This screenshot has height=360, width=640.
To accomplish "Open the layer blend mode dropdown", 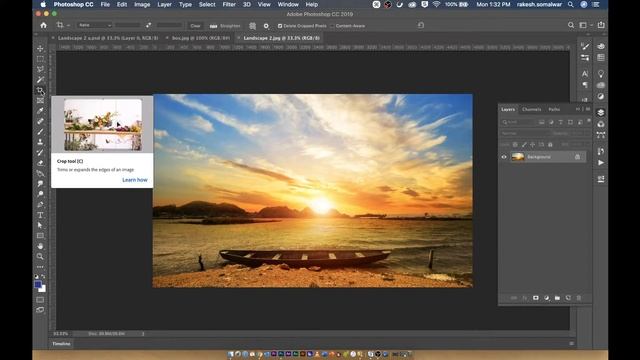I will tap(524, 133).
